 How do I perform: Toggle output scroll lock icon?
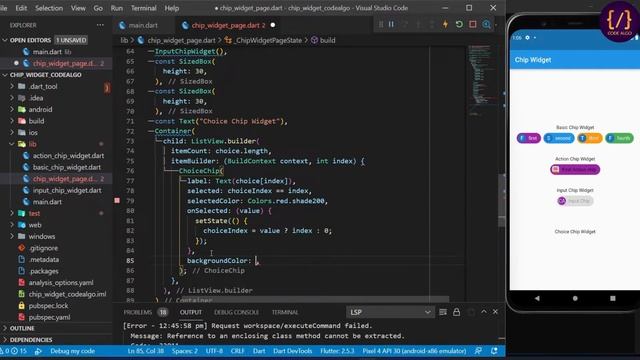pyautogui.click(x=456, y=312)
